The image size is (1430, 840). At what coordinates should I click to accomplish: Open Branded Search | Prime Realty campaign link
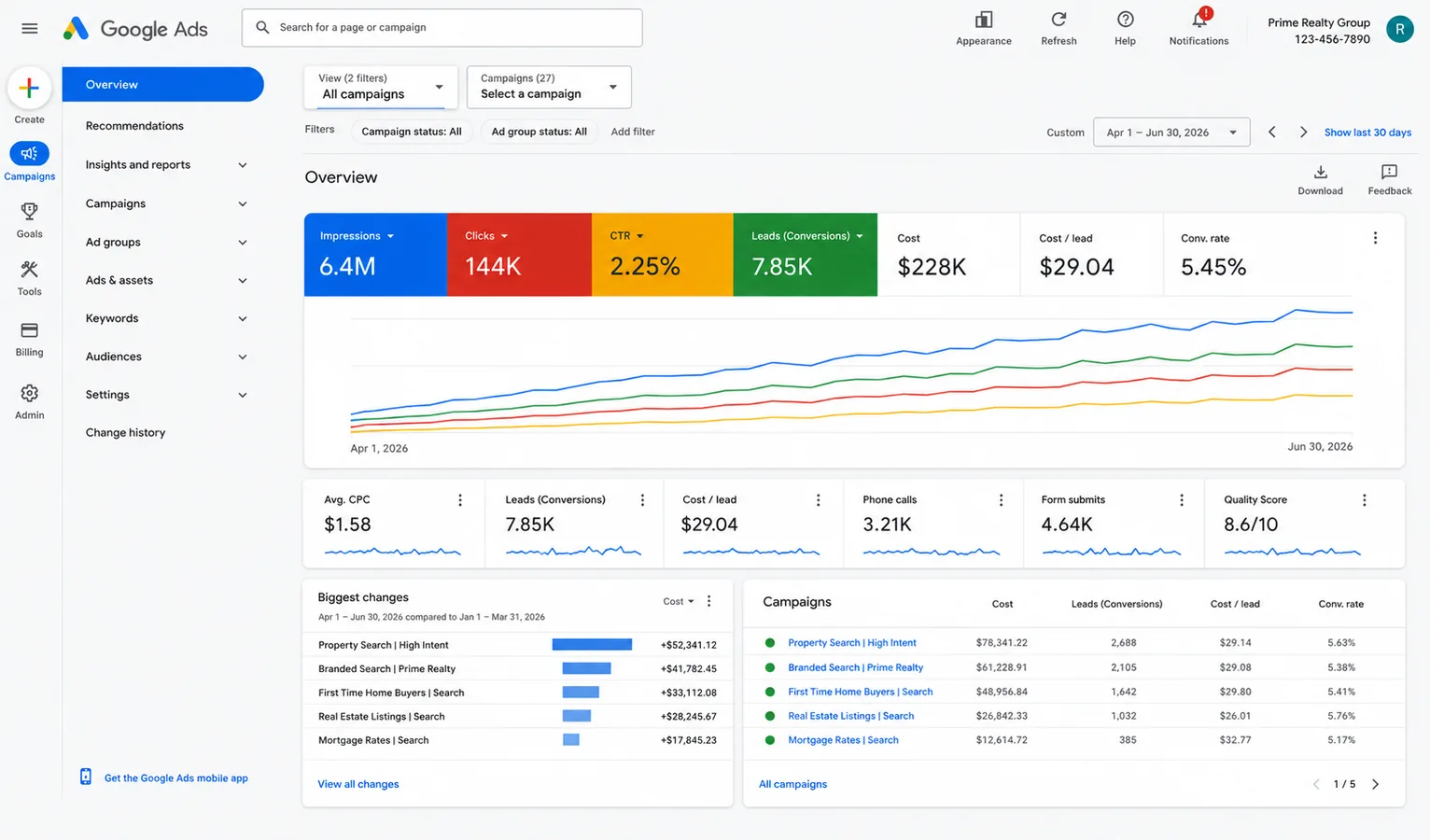[856, 667]
